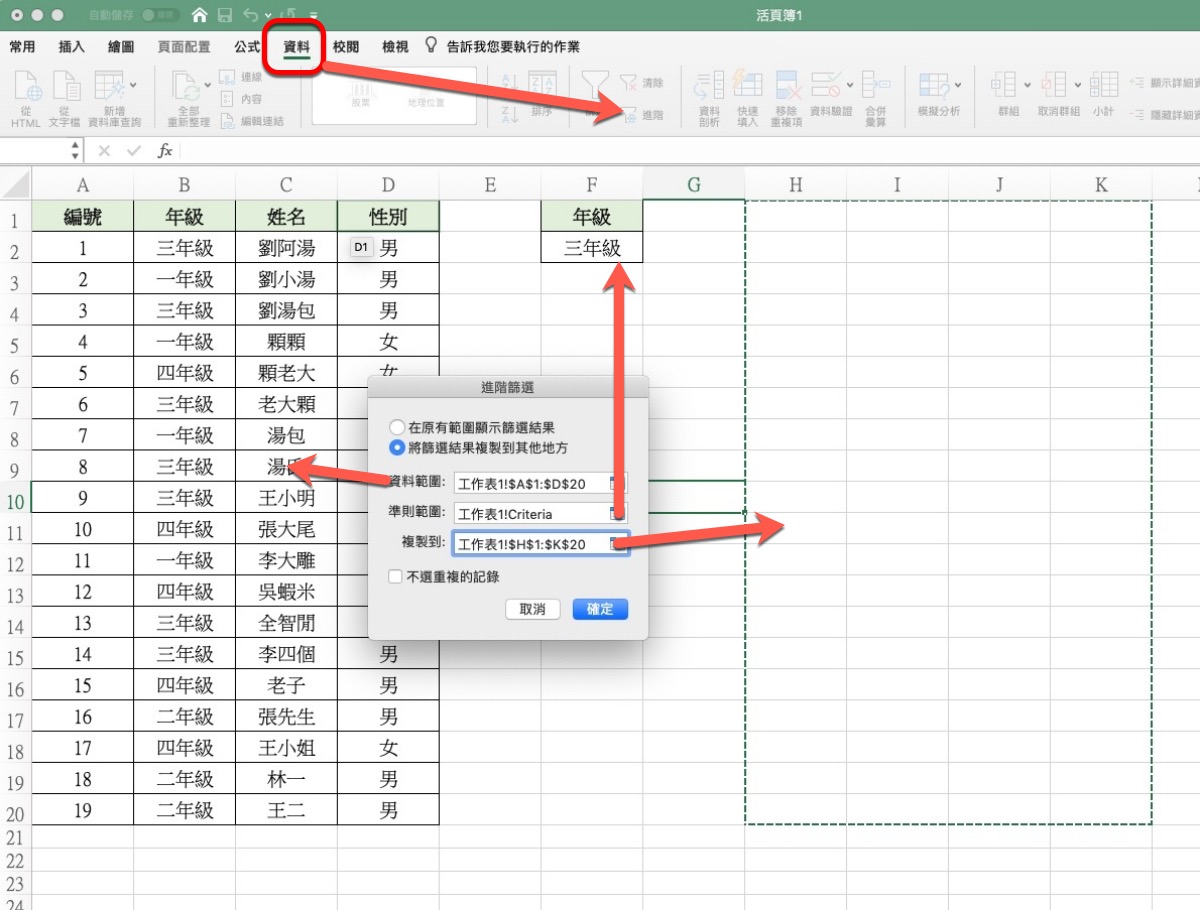Switch to the 校閱 ribbon tab
This screenshot has width=1200, height=910.
point(346,47)
